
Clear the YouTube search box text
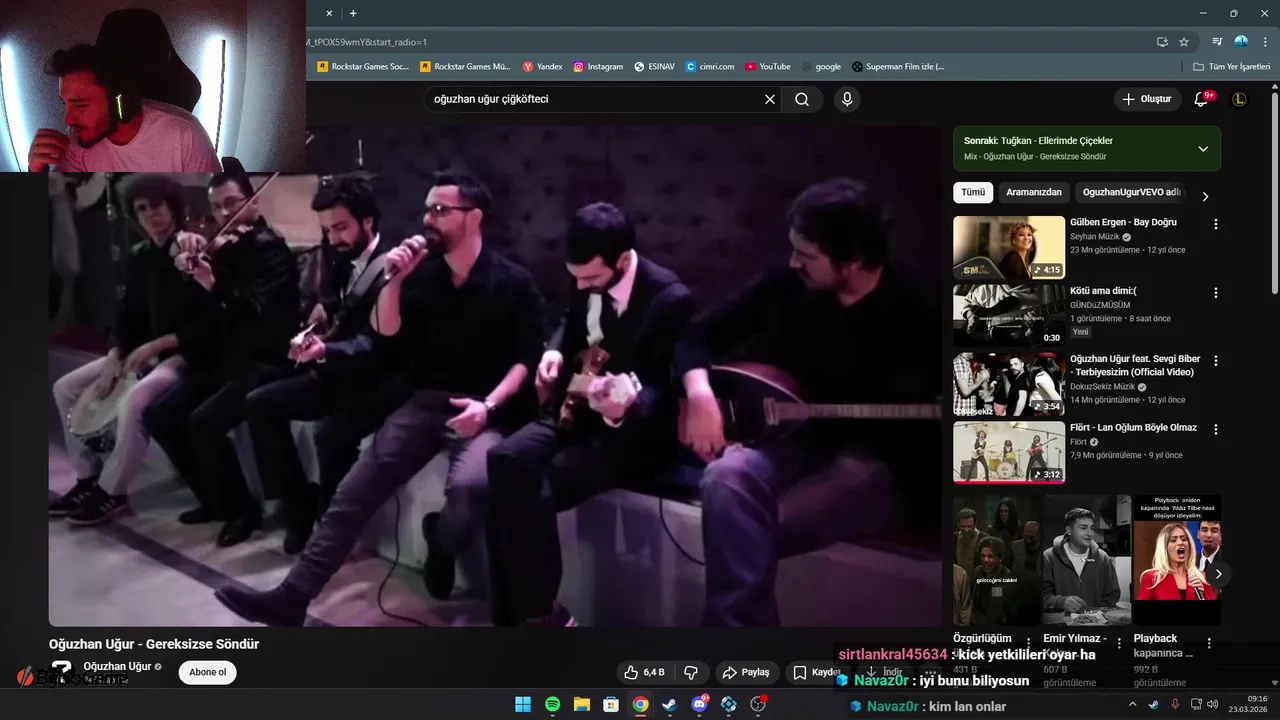click(x=770, y=99)
